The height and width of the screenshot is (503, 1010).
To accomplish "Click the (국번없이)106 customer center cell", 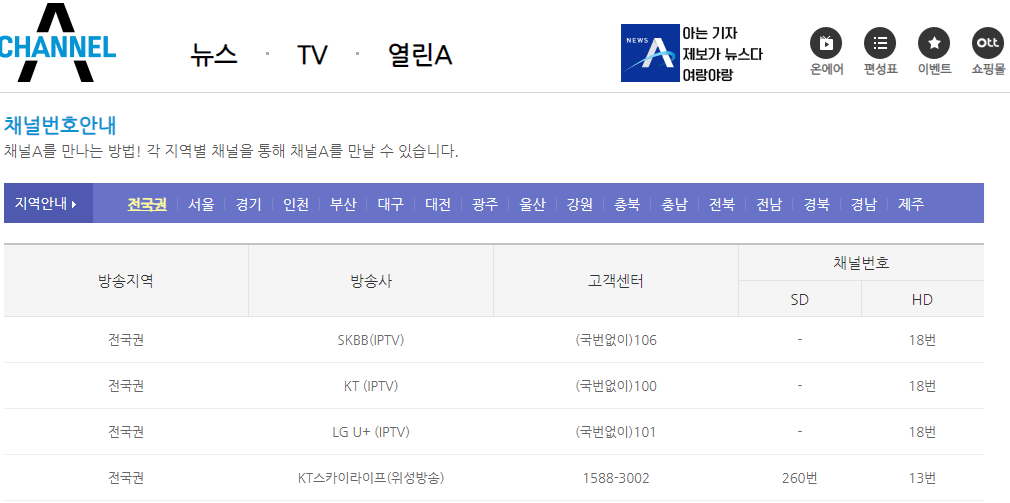I will 616,339.
